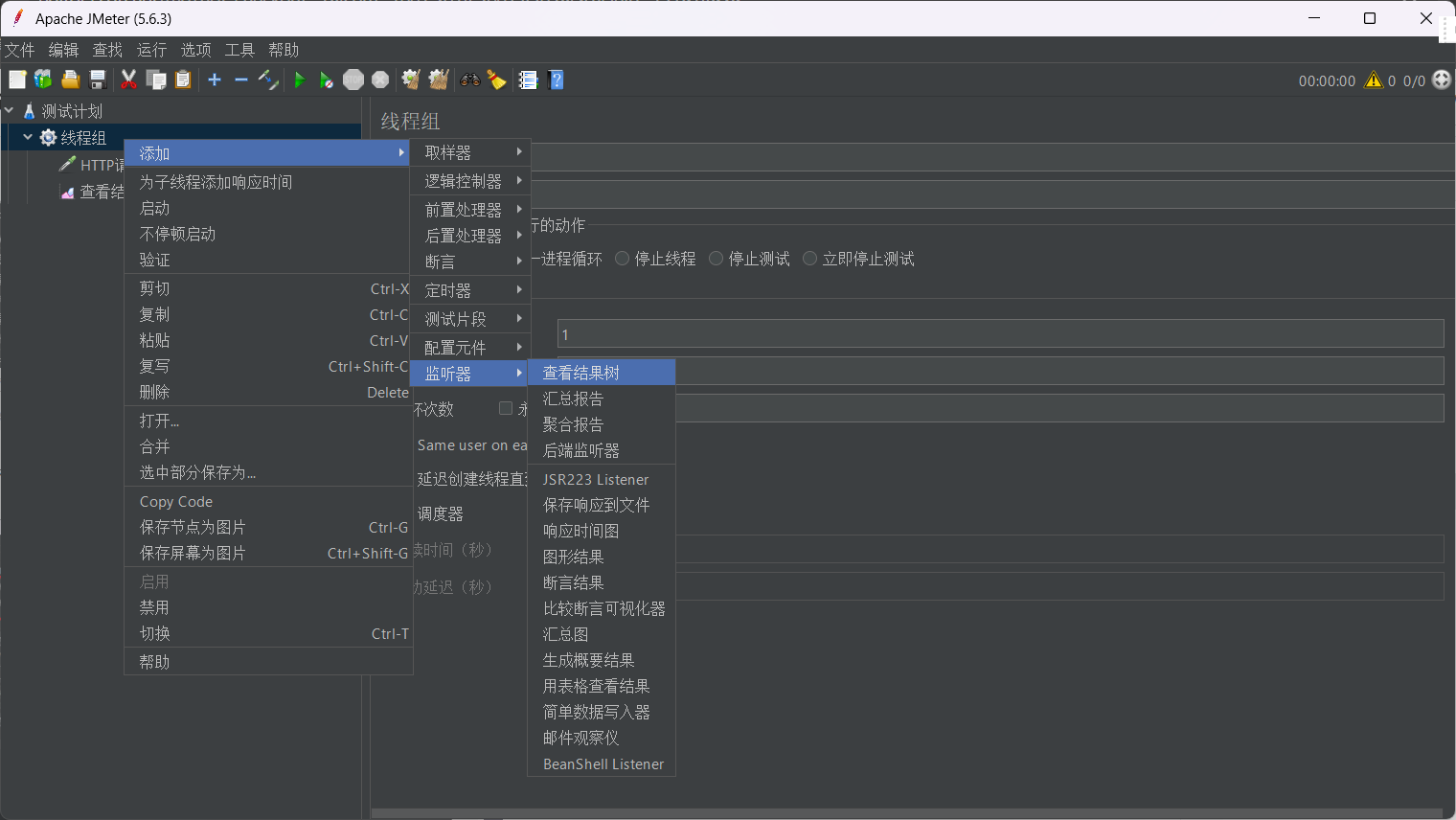The width and height of the screenshot is (1456, 820).
Task: Select 用表格查看结果 listener
Action: (x=602, y=686)
